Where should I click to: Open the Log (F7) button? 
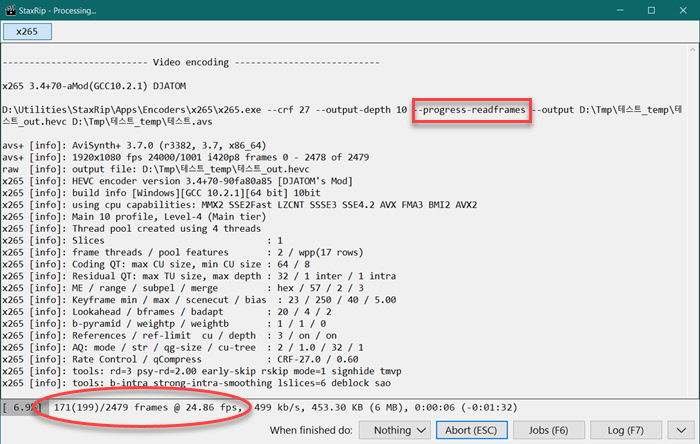[x=625, y=430]
